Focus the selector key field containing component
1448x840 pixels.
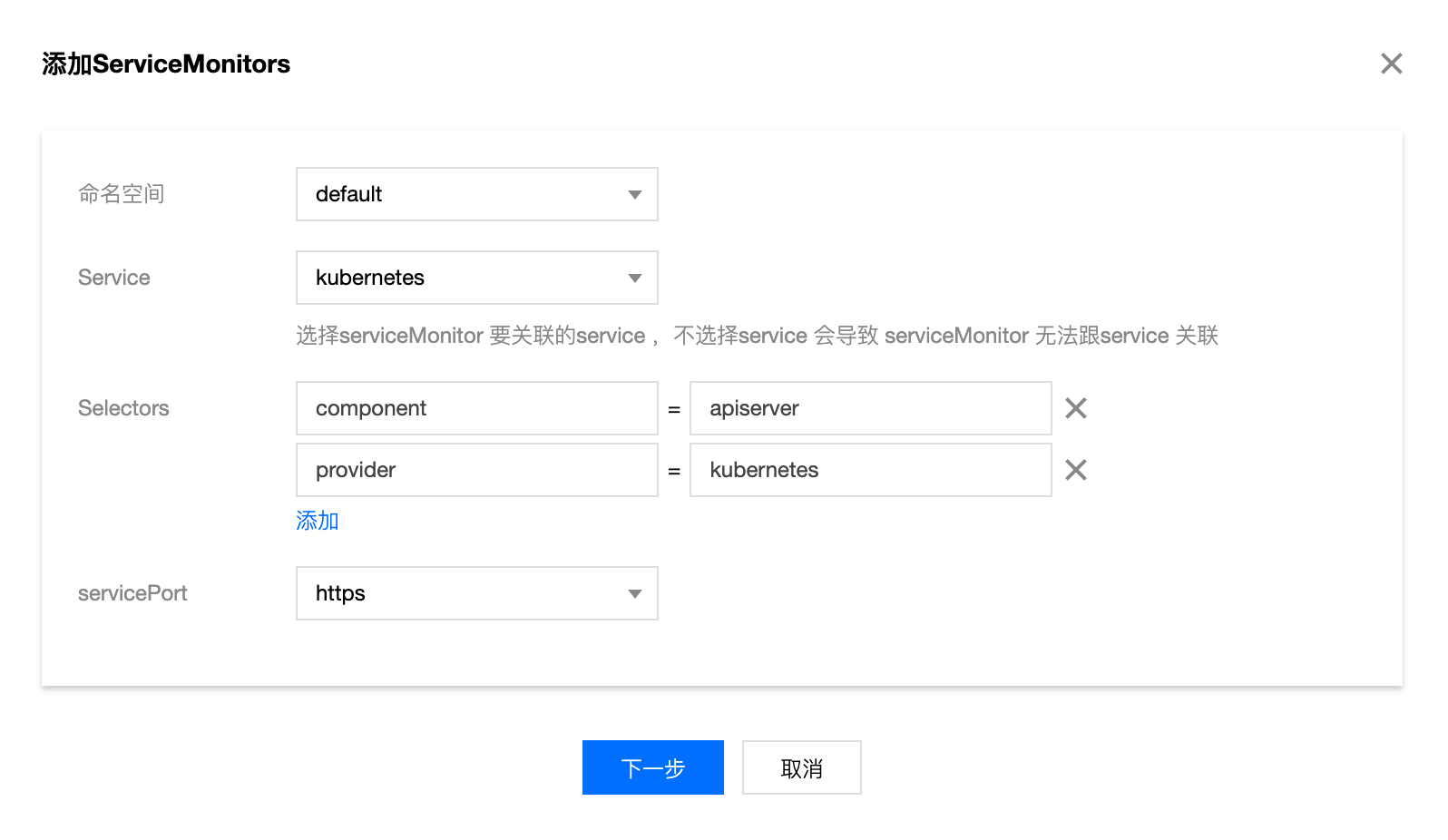[477, 408]
